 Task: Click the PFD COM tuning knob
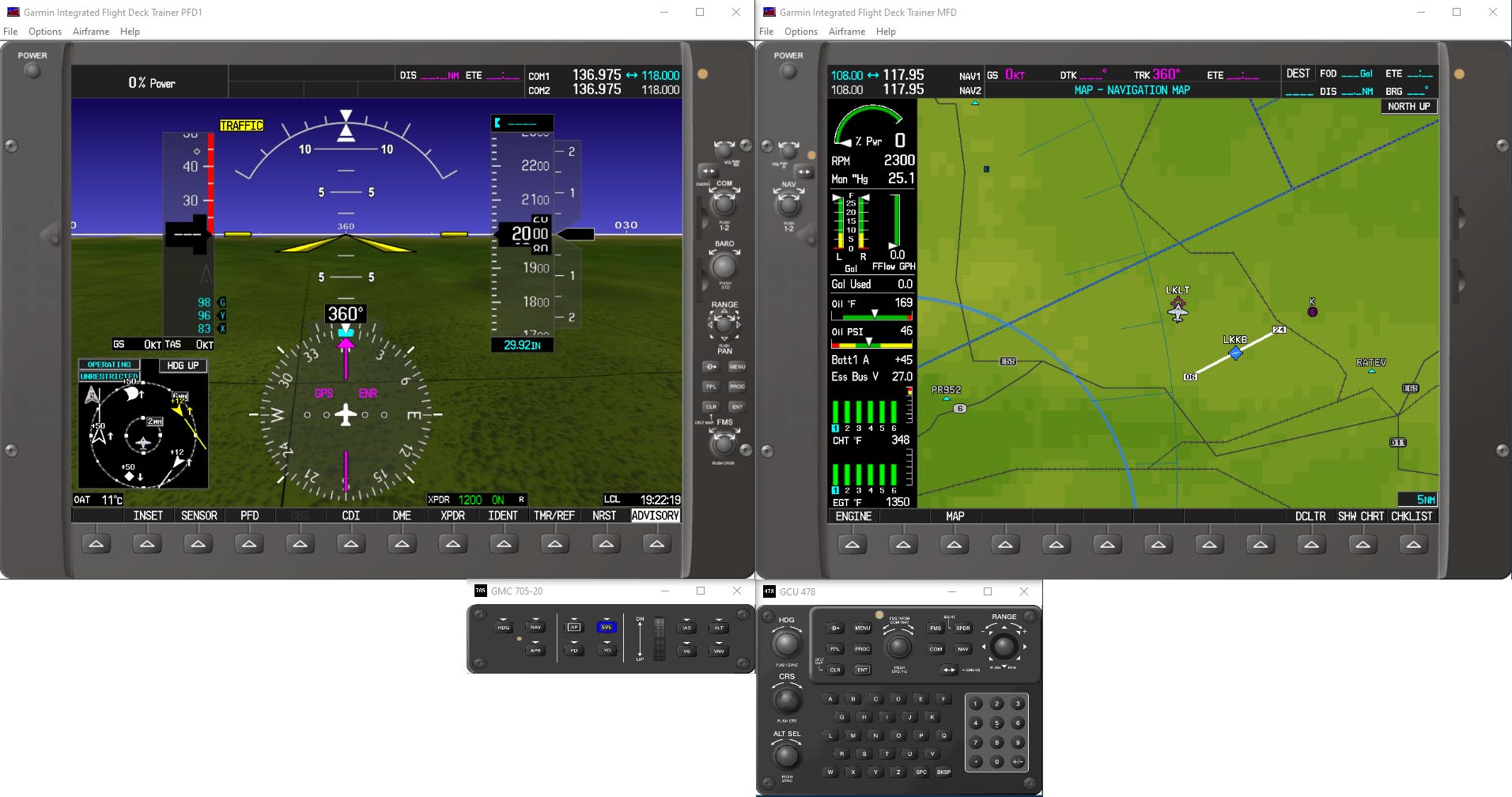pos(724,204)
